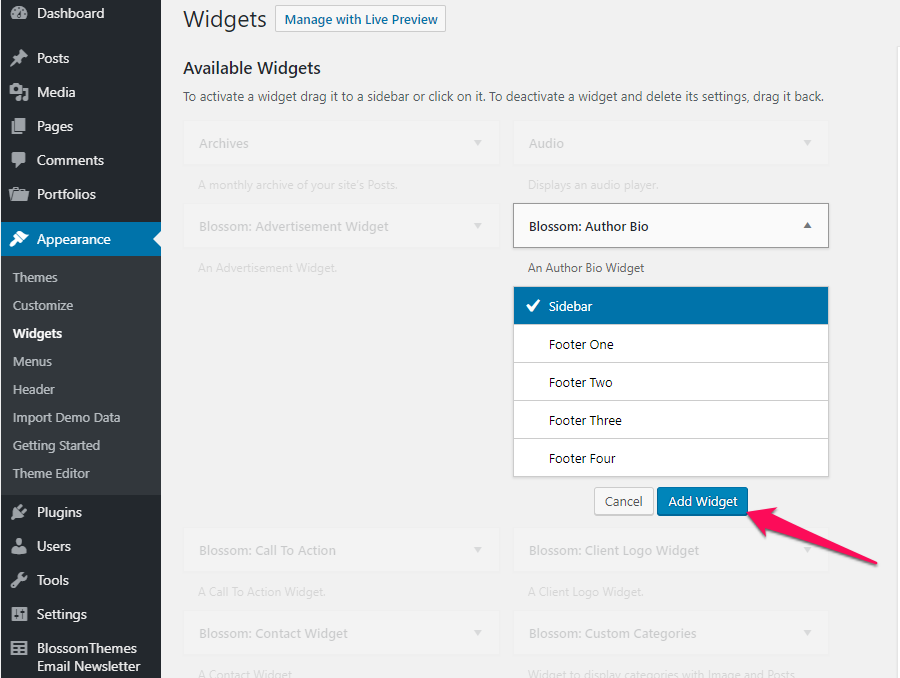
Task: Open the Media menu item
Action: pos(56,92)
